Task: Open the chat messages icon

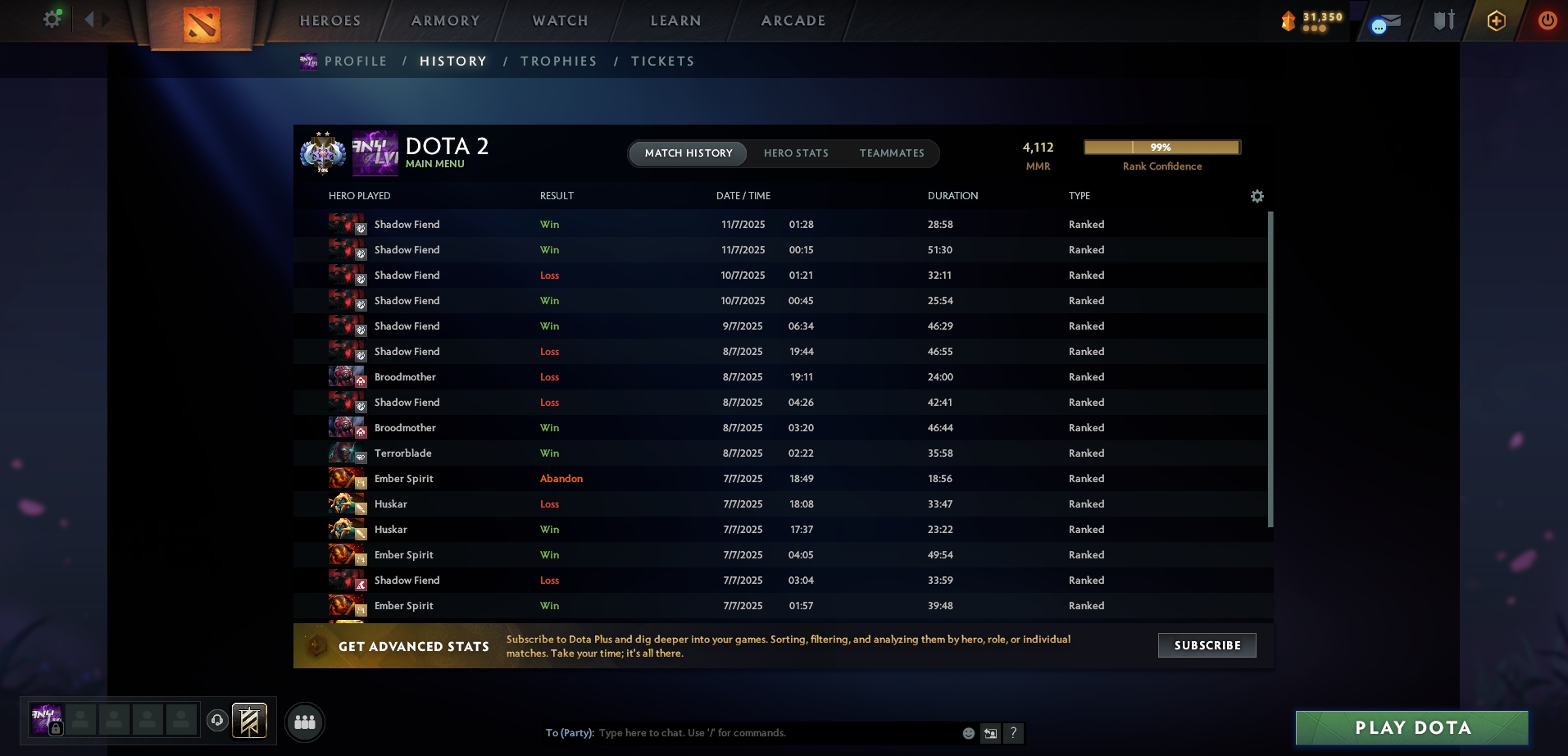Action: tap(1386, 22)
